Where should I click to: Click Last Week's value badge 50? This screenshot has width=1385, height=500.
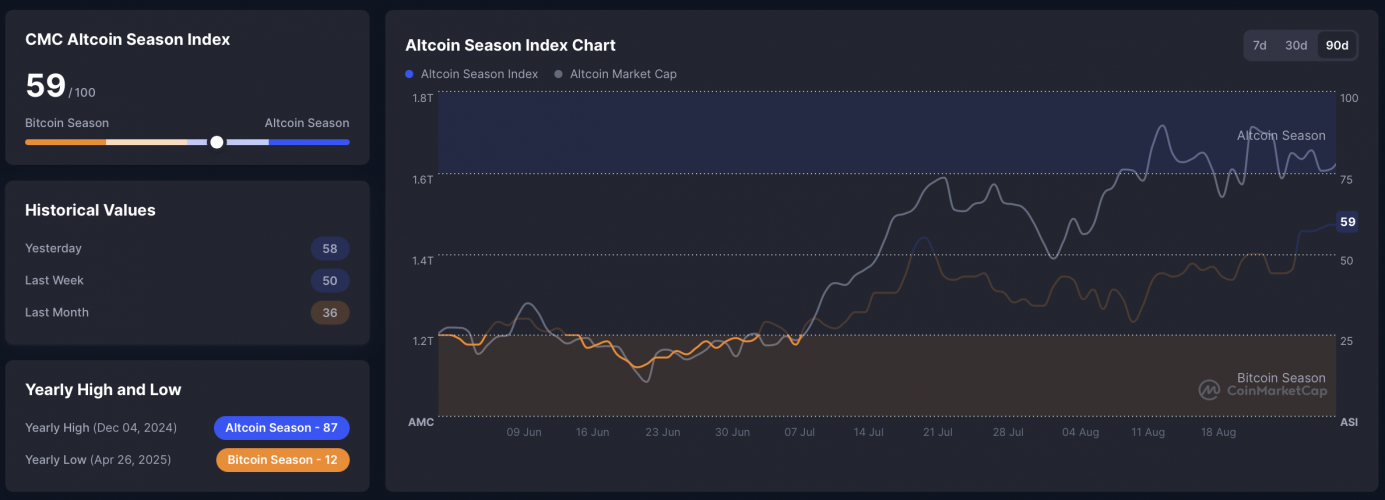pyautogui.click(x=330, y=280)
